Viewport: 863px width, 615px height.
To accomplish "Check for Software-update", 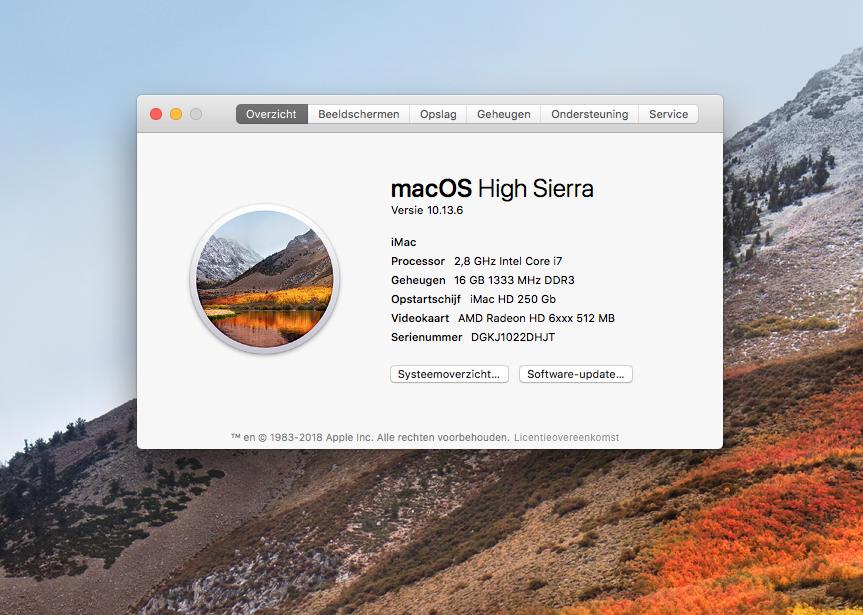I will click(576, 374).
